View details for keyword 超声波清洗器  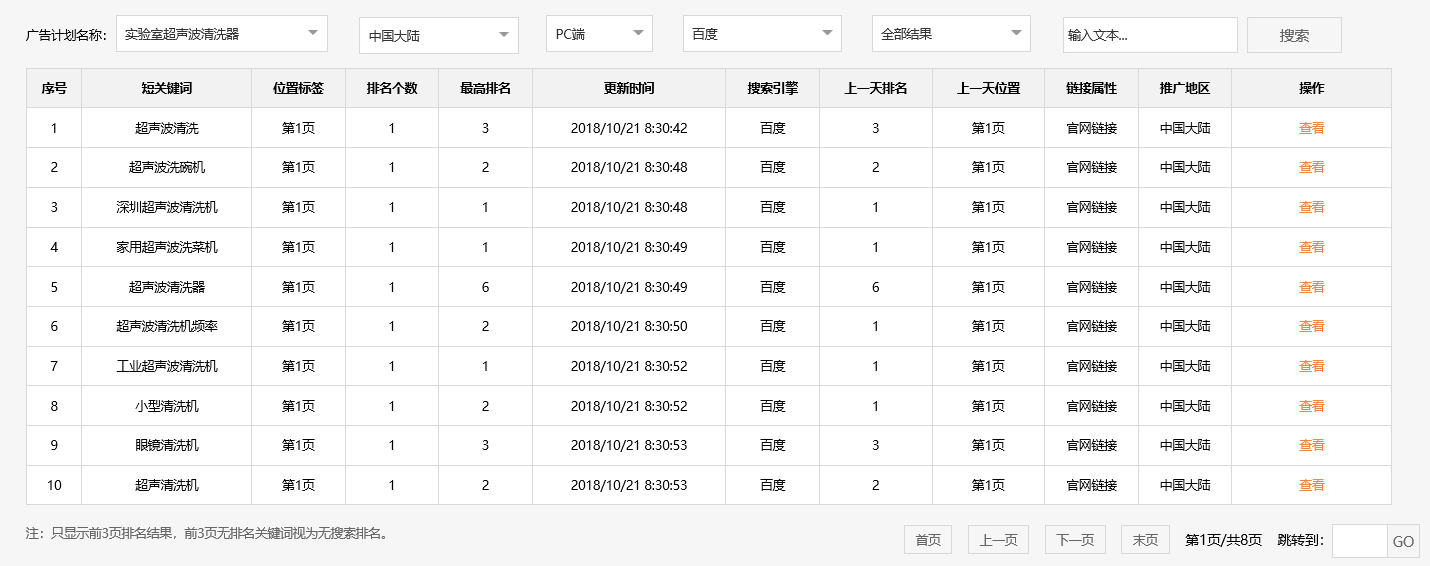coord(1311,287)
